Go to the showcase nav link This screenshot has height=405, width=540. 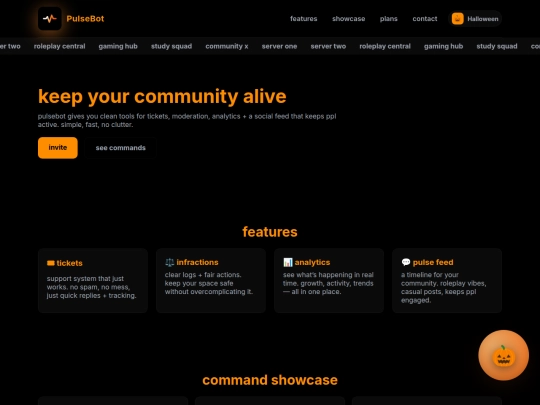point(349,19)
